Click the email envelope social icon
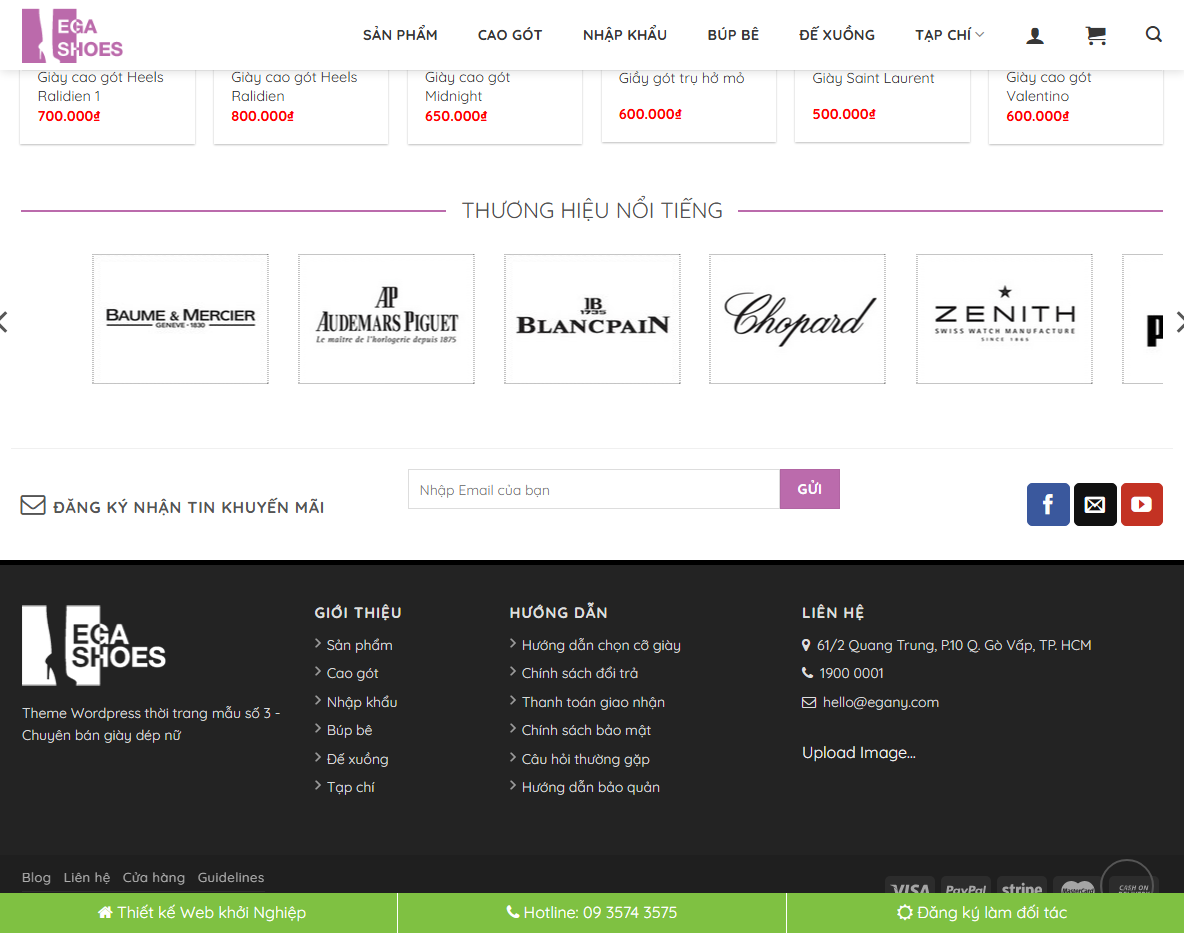Screen dimensions: 1184x933 click(1095, 505)
